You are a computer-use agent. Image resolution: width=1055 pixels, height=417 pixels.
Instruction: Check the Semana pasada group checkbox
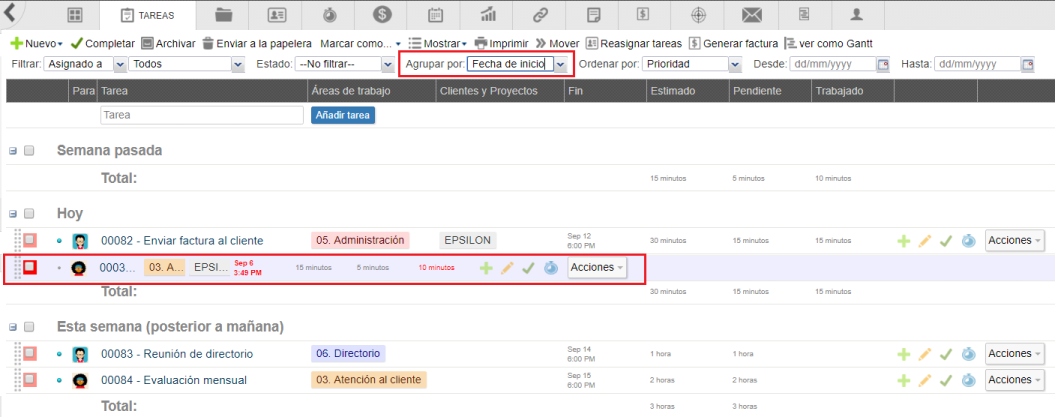(x=29, y=150)
